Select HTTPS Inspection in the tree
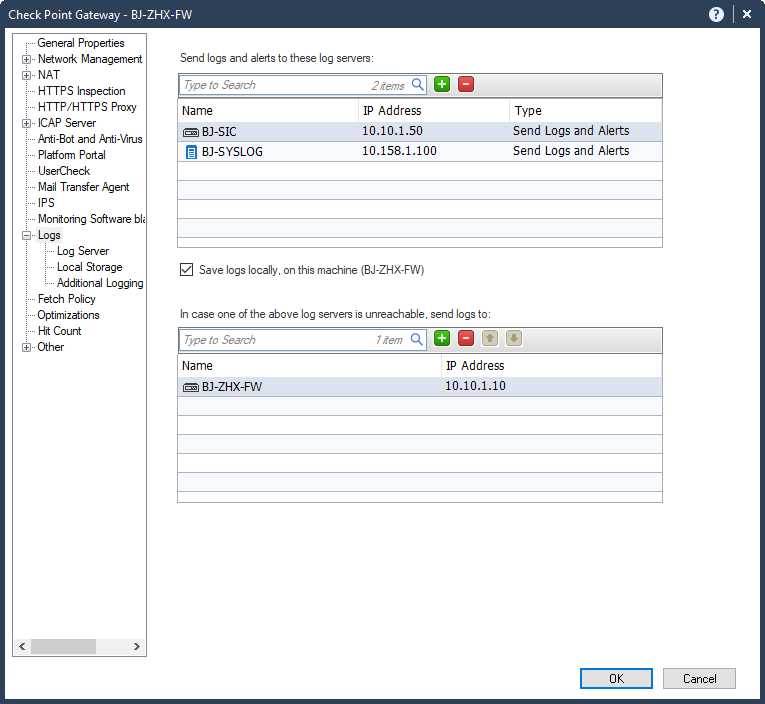 point(81,91)
